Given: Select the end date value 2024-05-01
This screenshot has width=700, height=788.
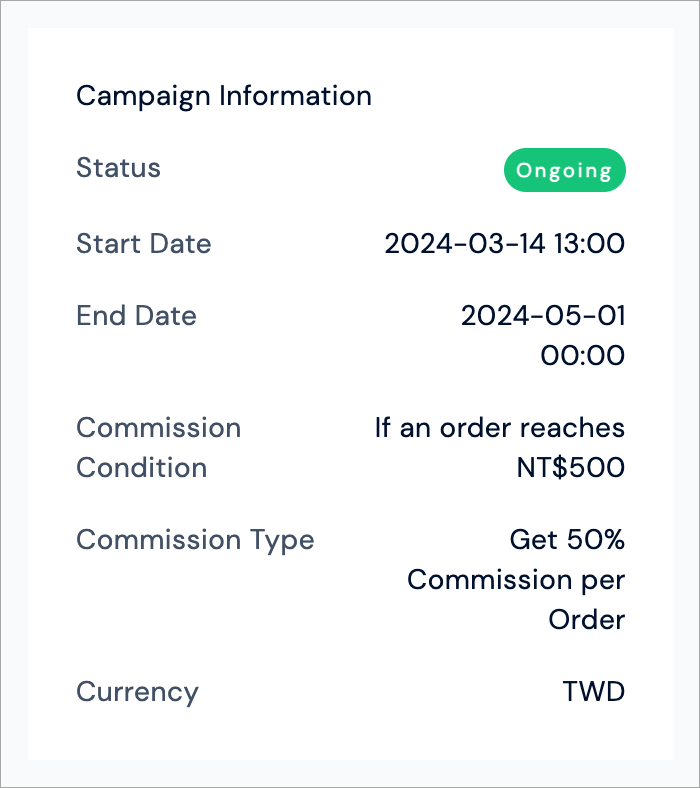Looking at the screenshot, I should pos(543,316).
